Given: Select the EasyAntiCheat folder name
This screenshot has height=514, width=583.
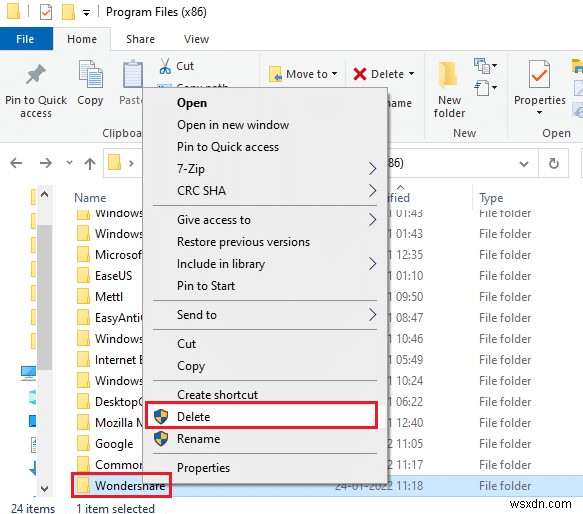Looking at the screenshot, I should tap(119, 318).
